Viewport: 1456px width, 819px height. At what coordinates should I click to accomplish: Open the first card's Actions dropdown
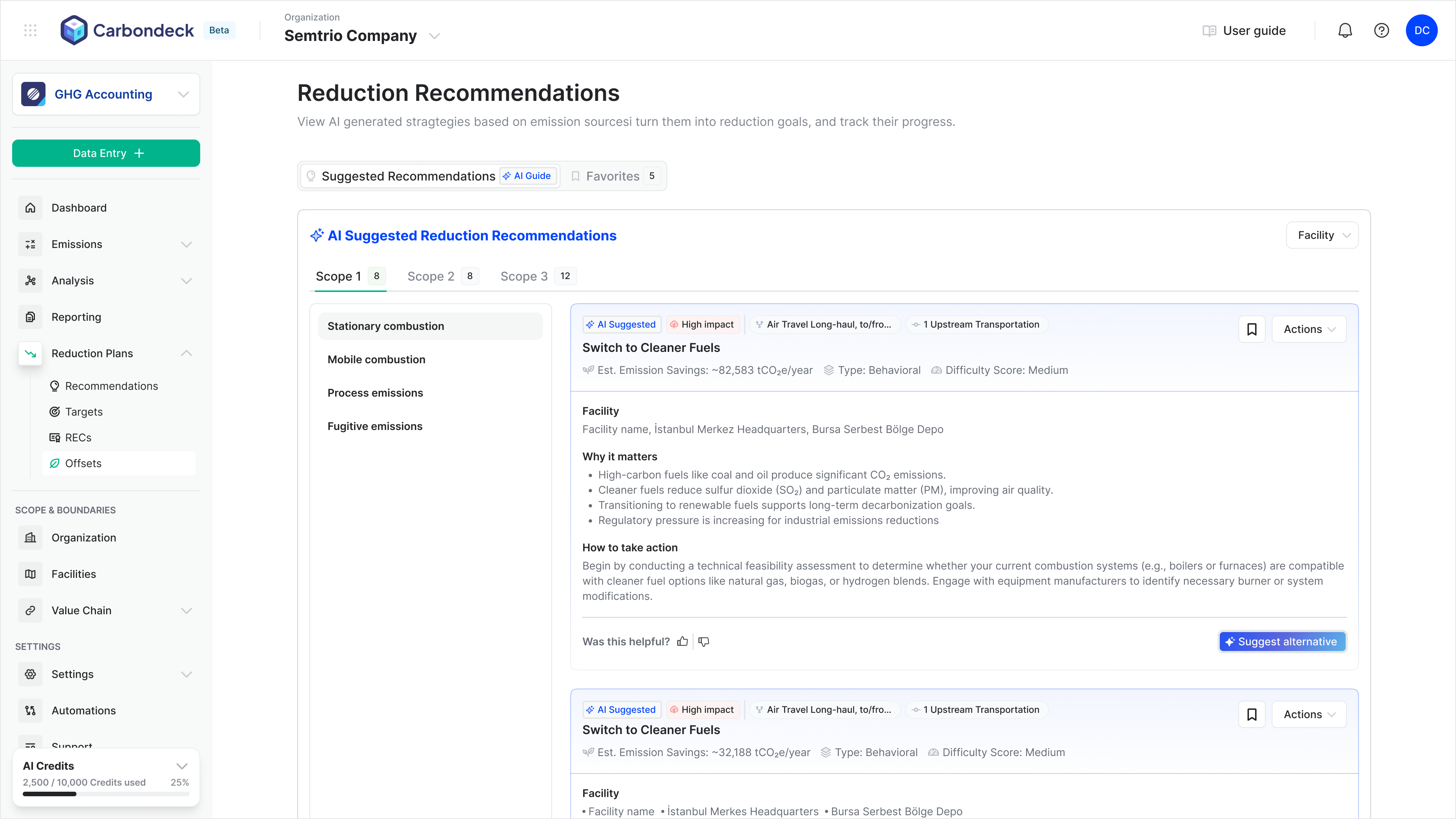pos(1309,329)
